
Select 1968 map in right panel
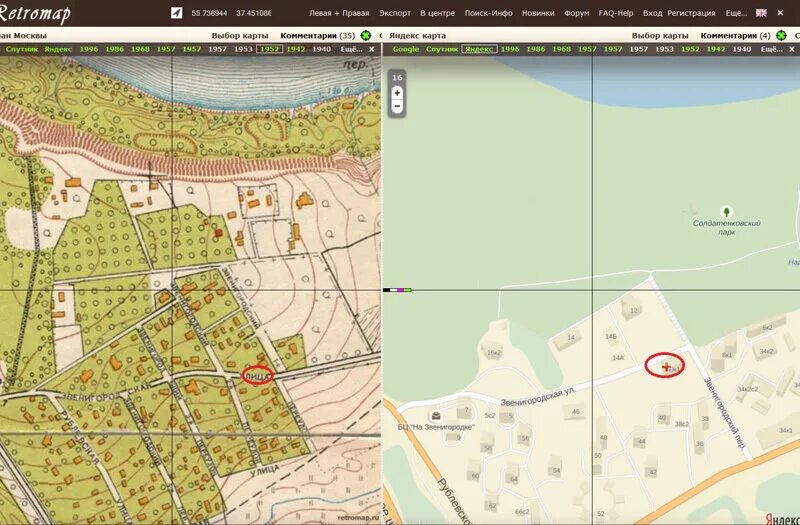coord(561,49)
